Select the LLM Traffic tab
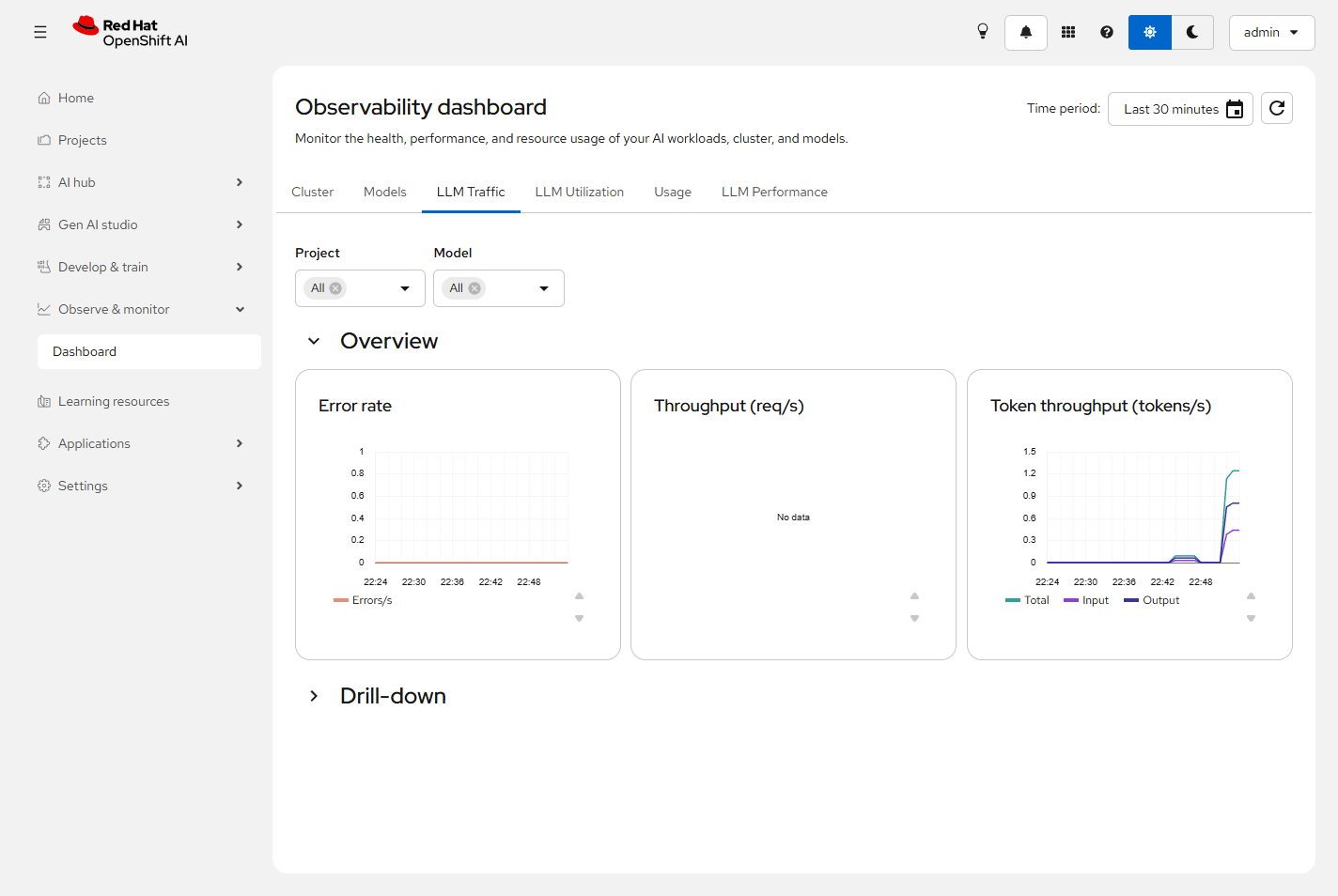Screen dimensions: 1338x896 pos(471,192)
